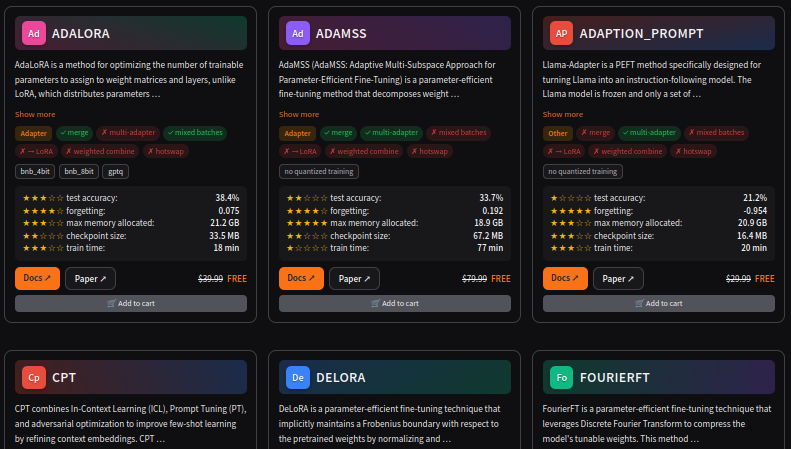This screenshot has width=791, height=449.
Task: Click mixed batches tag on ADALORA card
Action: (195, 133)
